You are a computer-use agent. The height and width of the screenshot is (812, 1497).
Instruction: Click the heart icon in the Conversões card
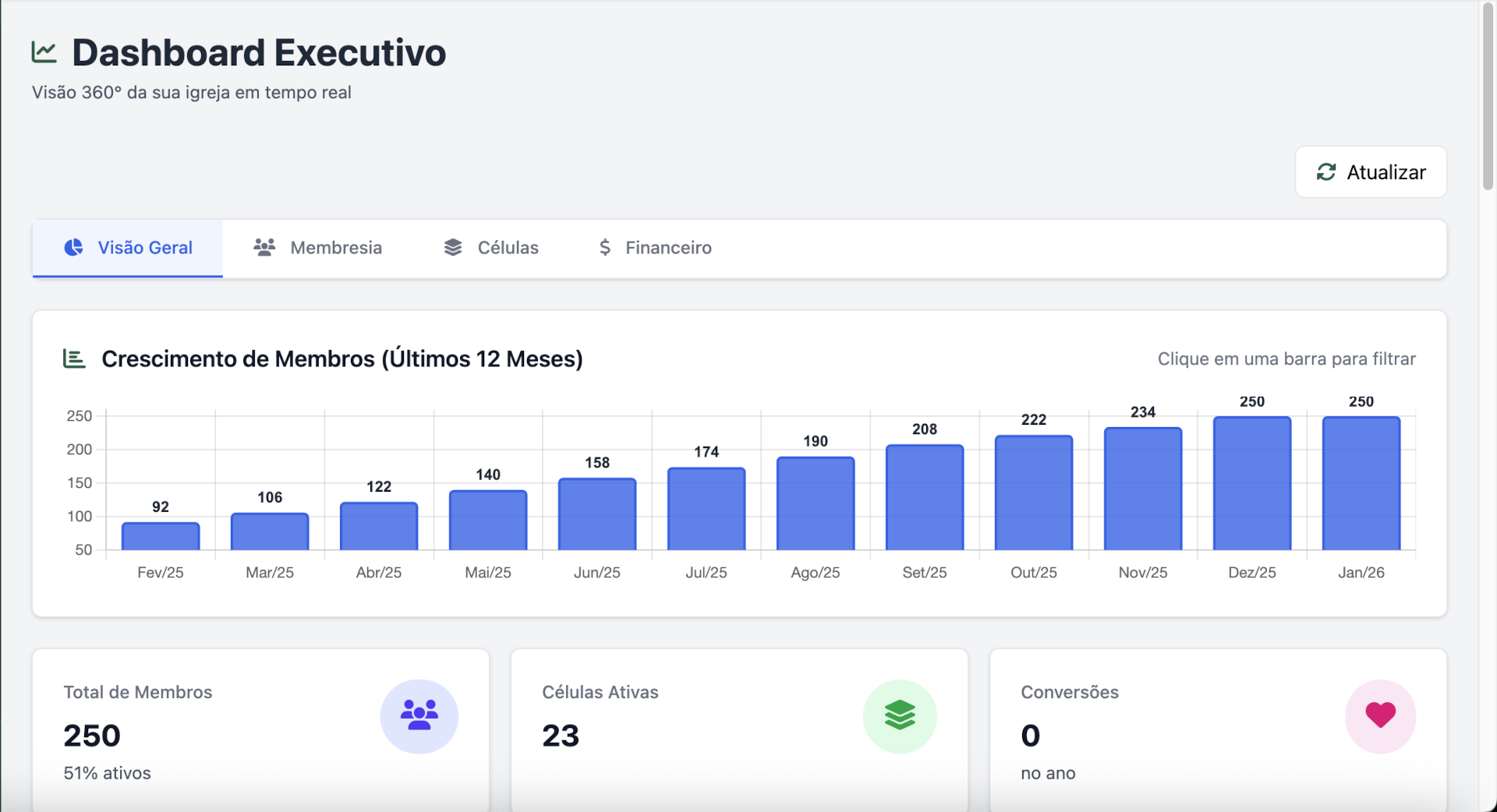1380,716
